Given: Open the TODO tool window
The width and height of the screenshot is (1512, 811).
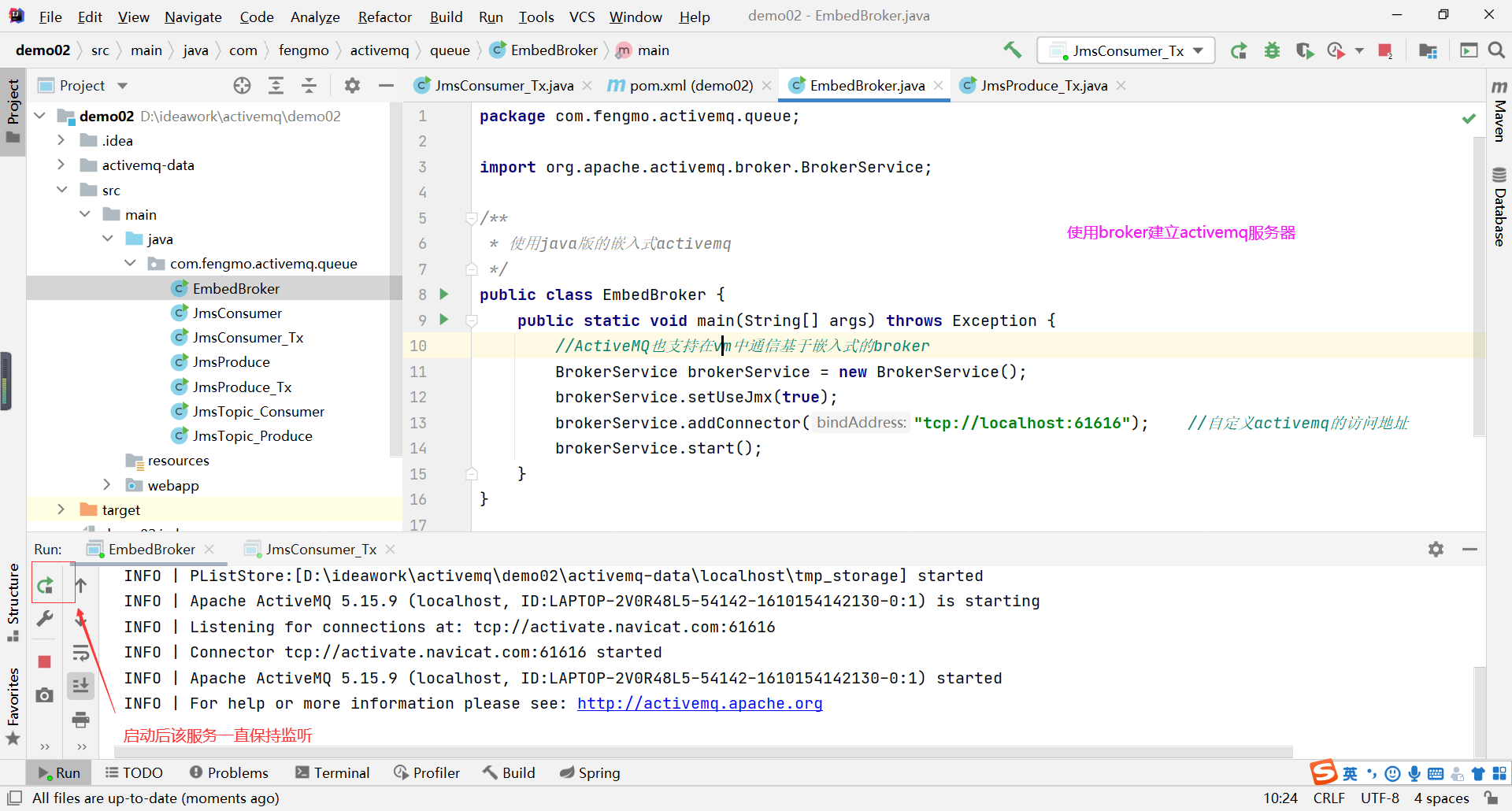Looking at the screenshot, I should (134, 773).
